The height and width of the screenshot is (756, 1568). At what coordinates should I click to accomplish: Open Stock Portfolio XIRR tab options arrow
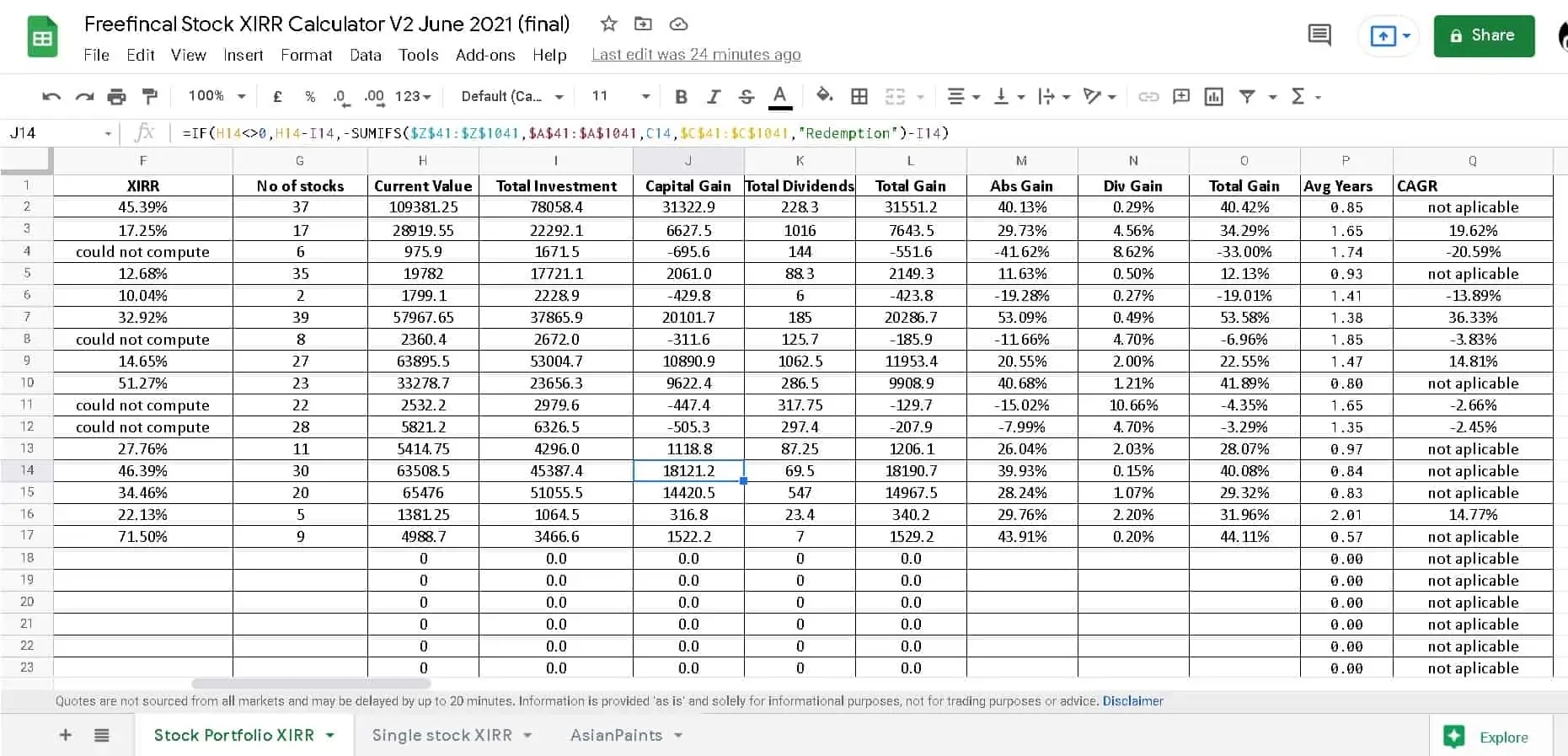pyautogui.click(x=330, y=735)
